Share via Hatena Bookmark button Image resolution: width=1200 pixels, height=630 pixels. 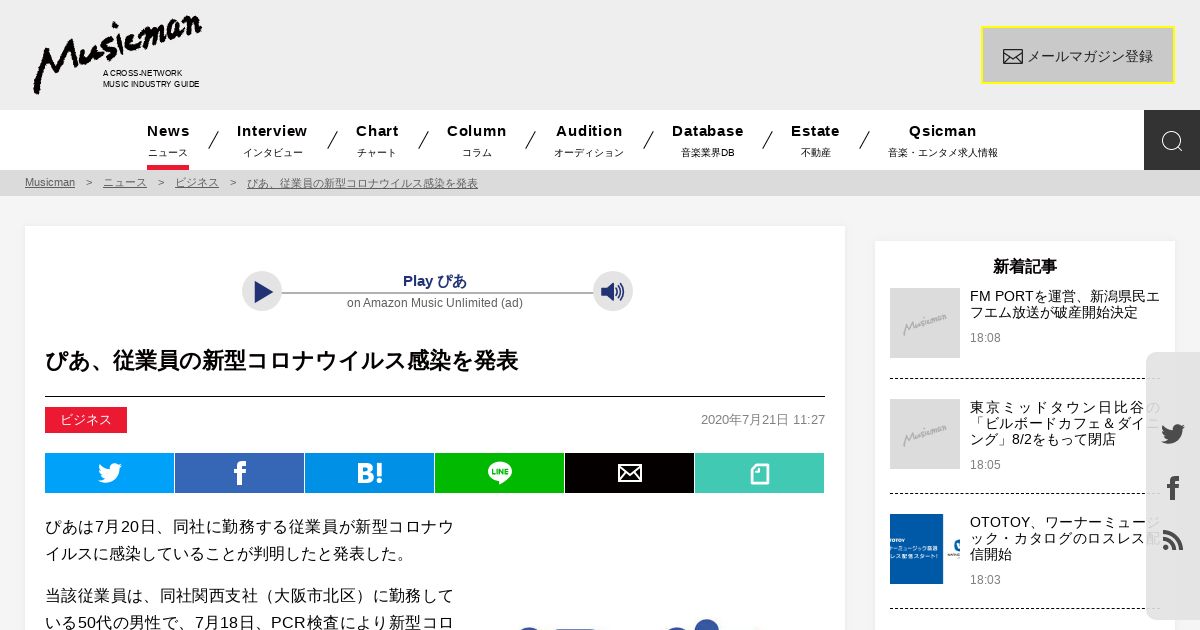[370, 473]
